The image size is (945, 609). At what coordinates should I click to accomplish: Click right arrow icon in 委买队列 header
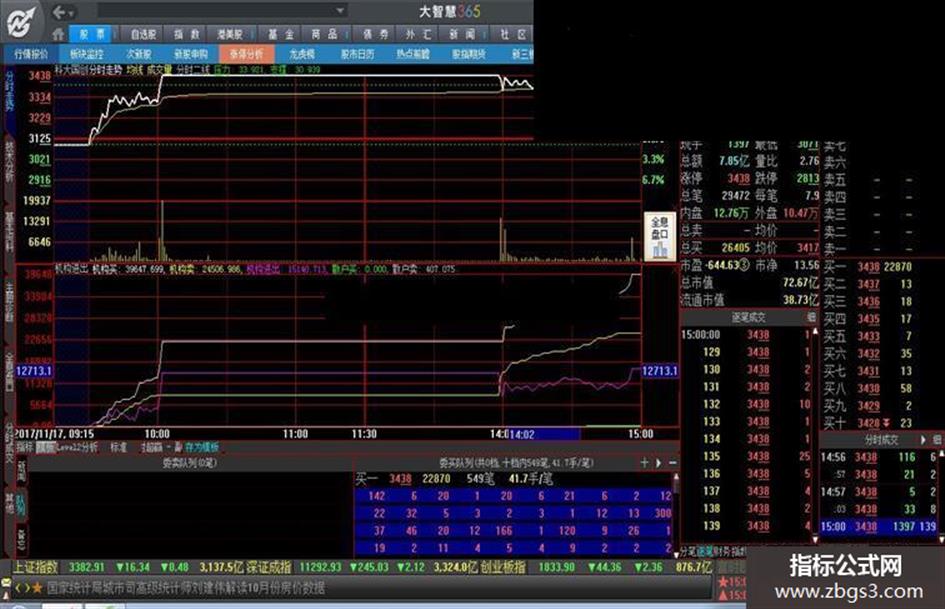point(658,462)
